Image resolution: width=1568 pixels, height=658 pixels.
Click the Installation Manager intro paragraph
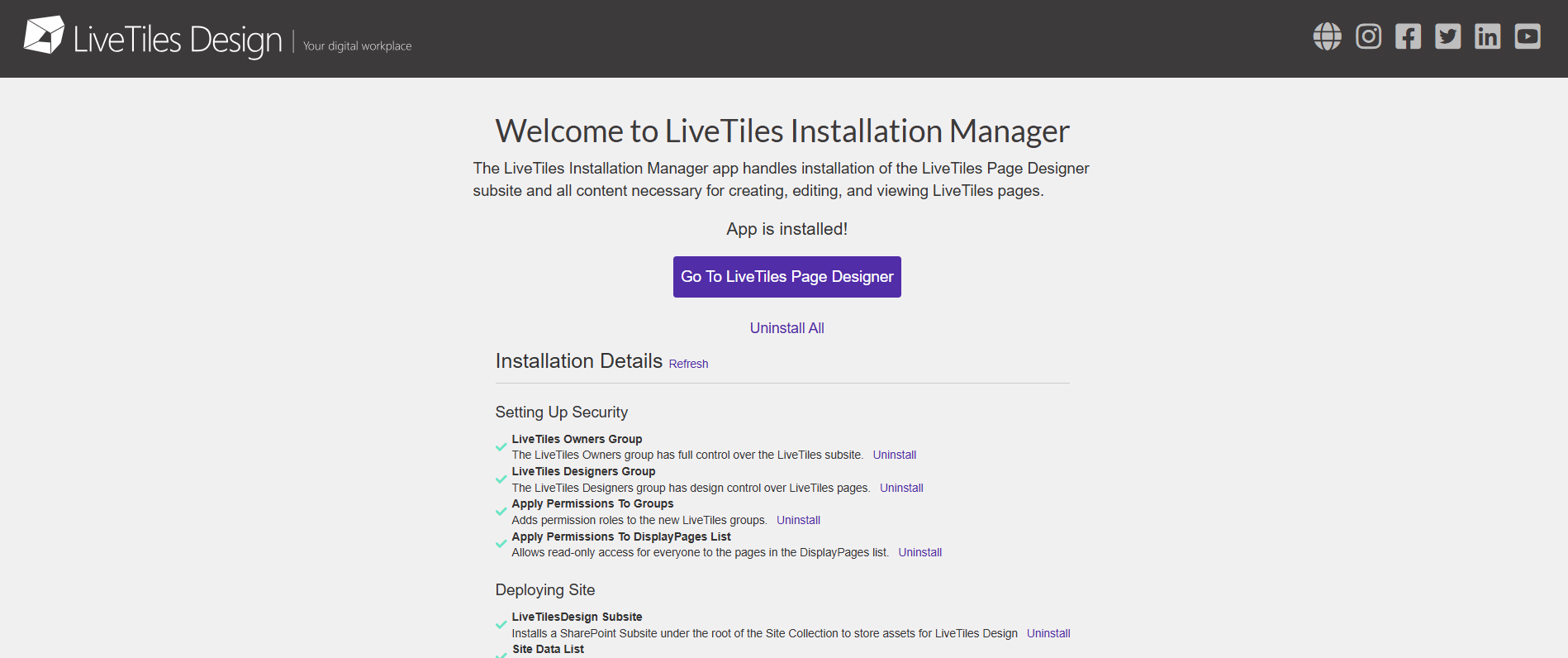pos(782,179)
